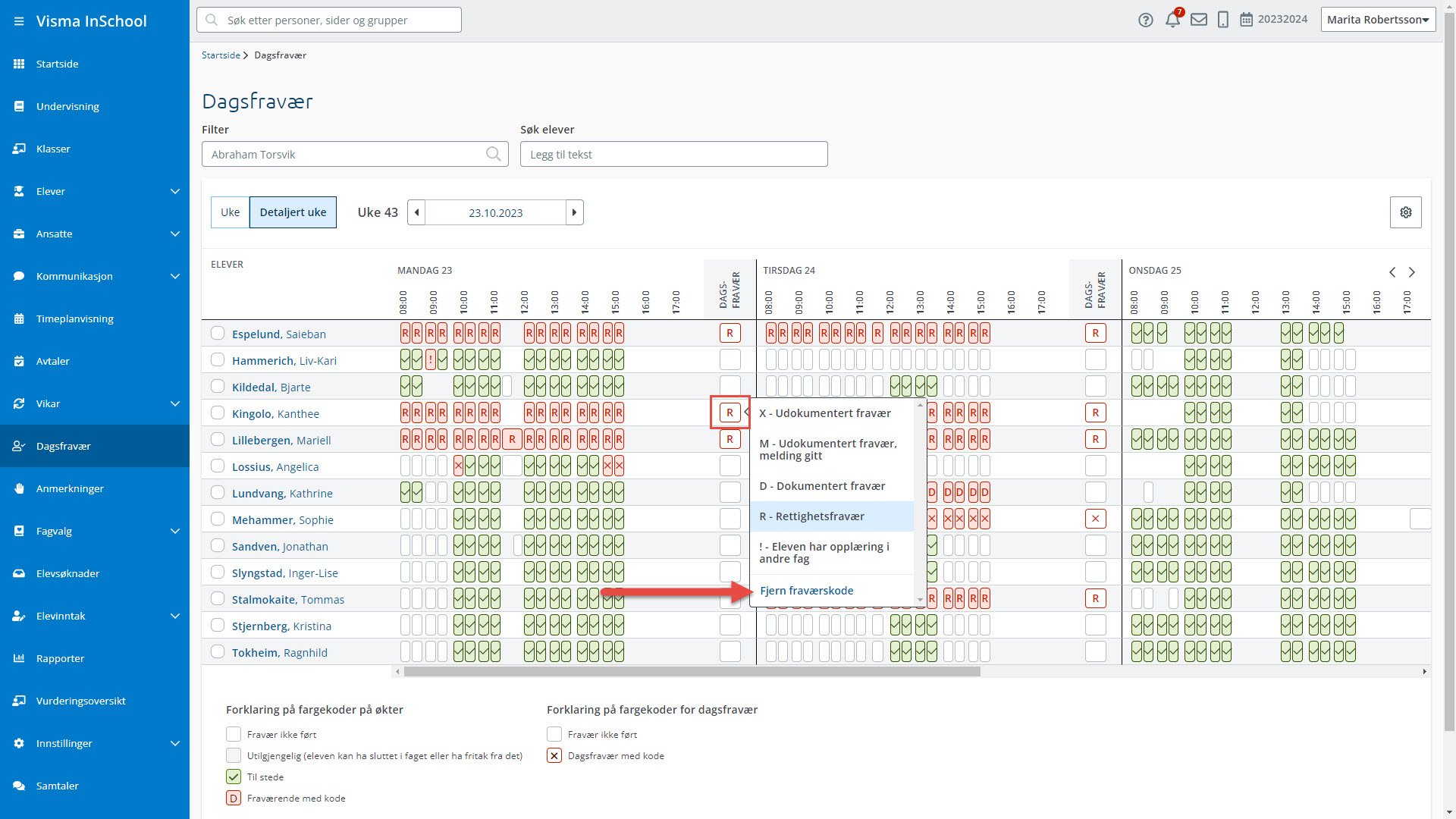Click Tuesday day absence X for Mehammer
This screenshot has width=1456, height=819.
point(1096,519)
